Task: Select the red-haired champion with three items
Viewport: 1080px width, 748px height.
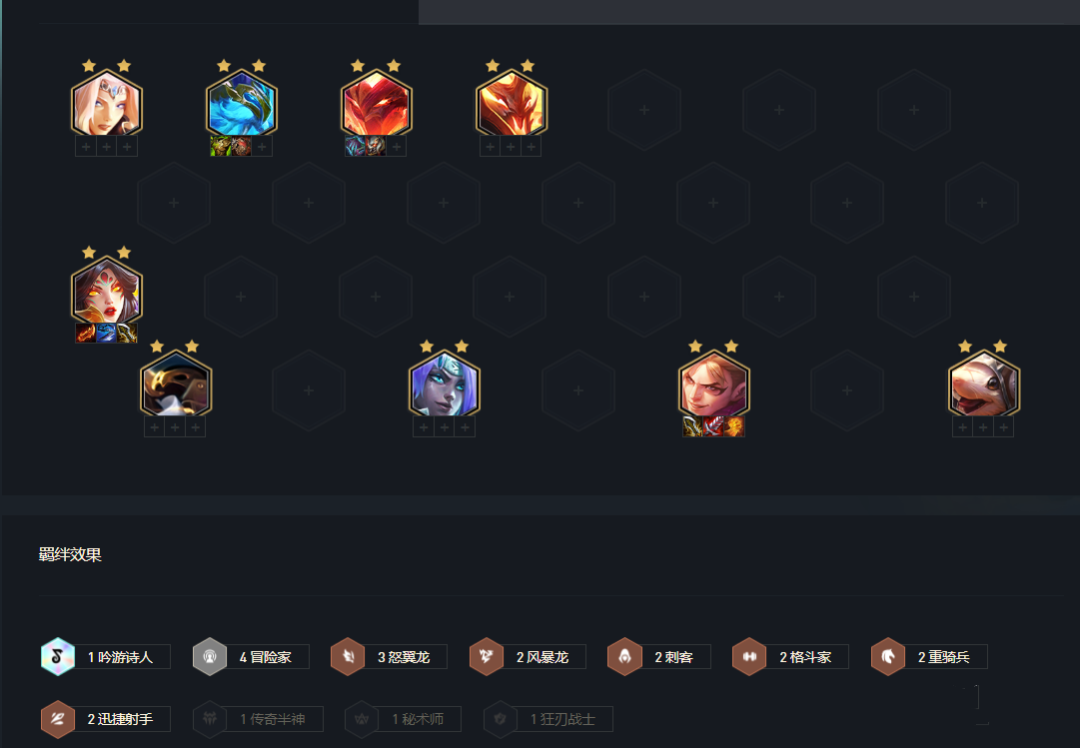Action: coord(714,384)
